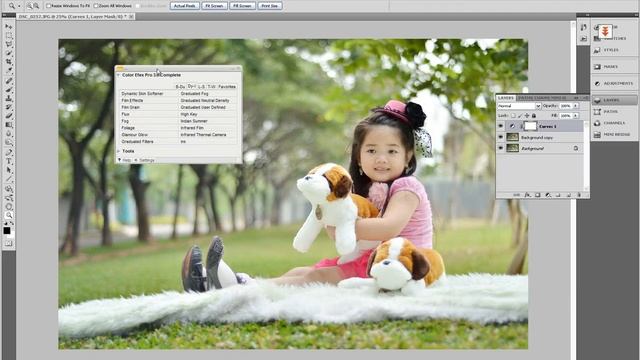Click the Actual Pixels button

pos(184,6)
